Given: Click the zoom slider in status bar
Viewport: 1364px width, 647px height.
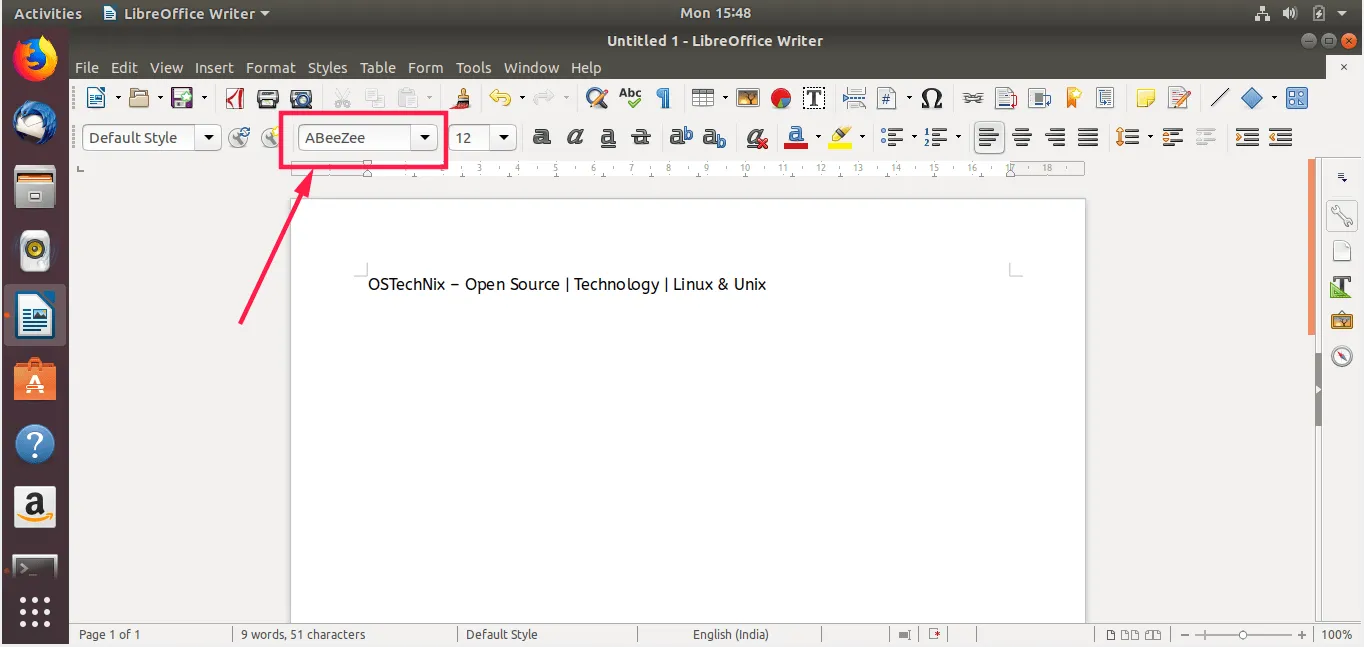Looking at the screenshot, I should (1243, 635).
